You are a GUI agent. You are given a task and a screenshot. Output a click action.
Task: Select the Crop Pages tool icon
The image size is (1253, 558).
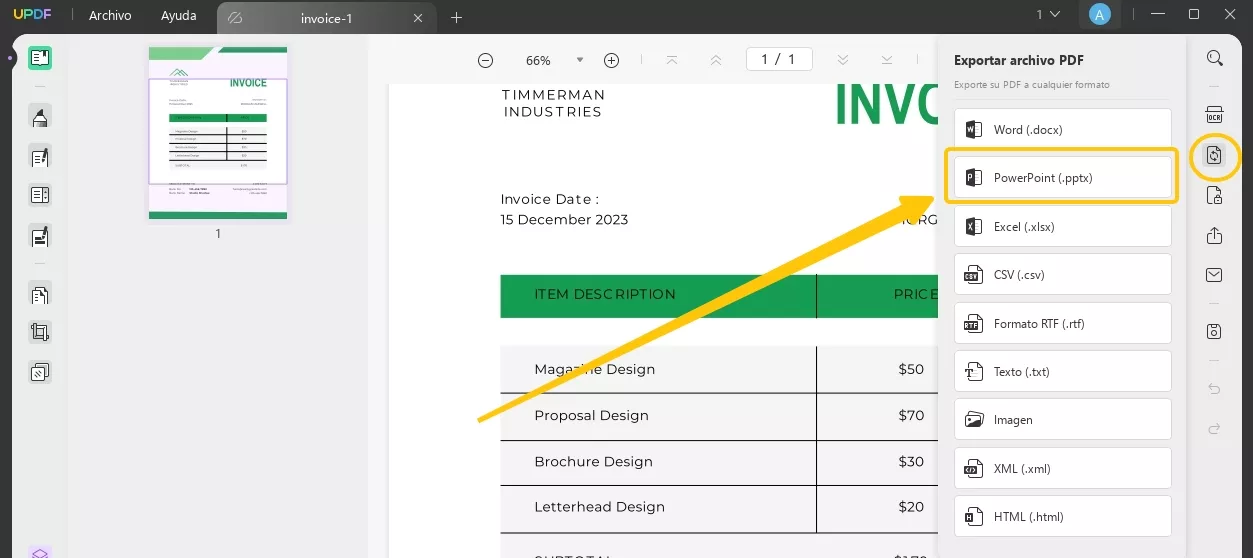coord(40,333)
